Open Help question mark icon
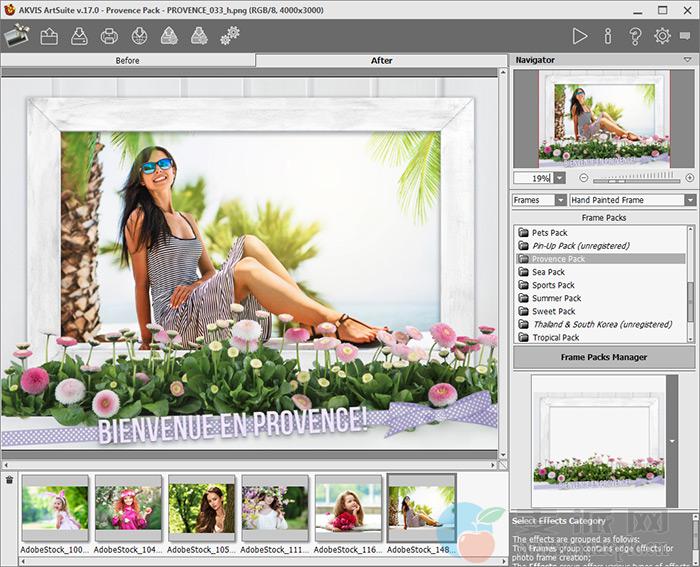The height and width of the screenshot is (567, 700). (x=635, y=37)
